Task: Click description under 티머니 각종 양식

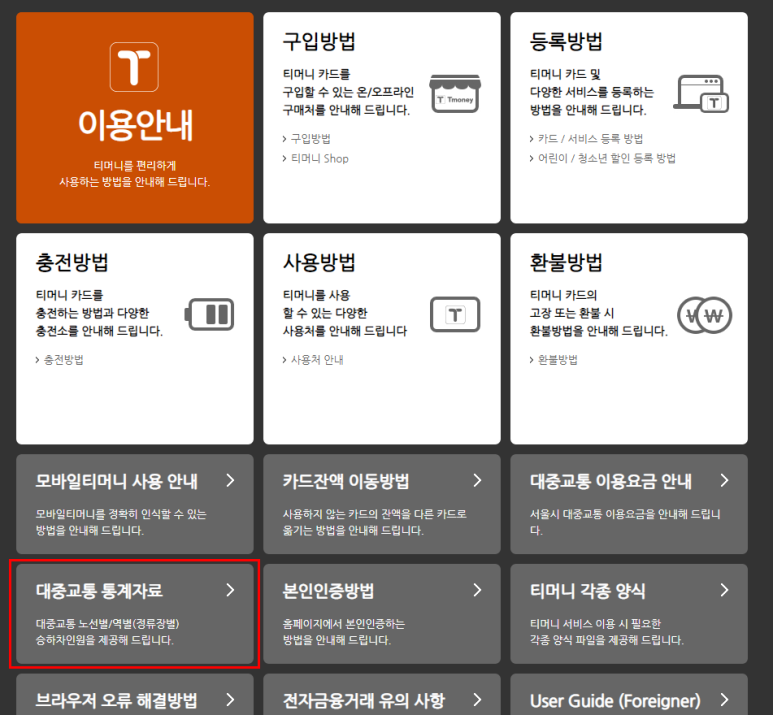Action: point(607,632)
